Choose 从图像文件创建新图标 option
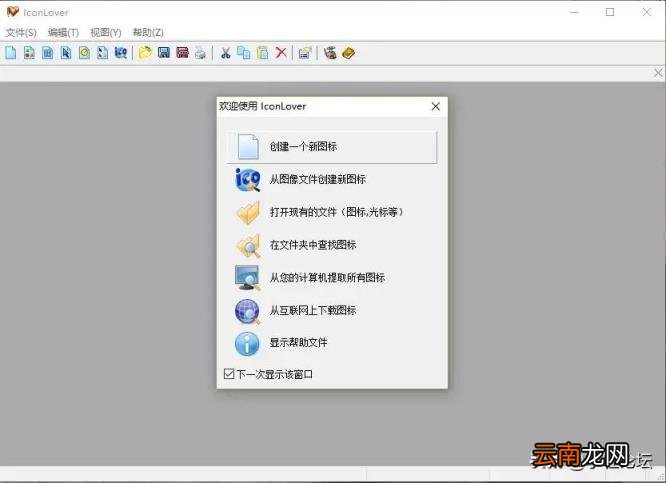The height and width of the screenshot is (483, 666). coord(318,179)
